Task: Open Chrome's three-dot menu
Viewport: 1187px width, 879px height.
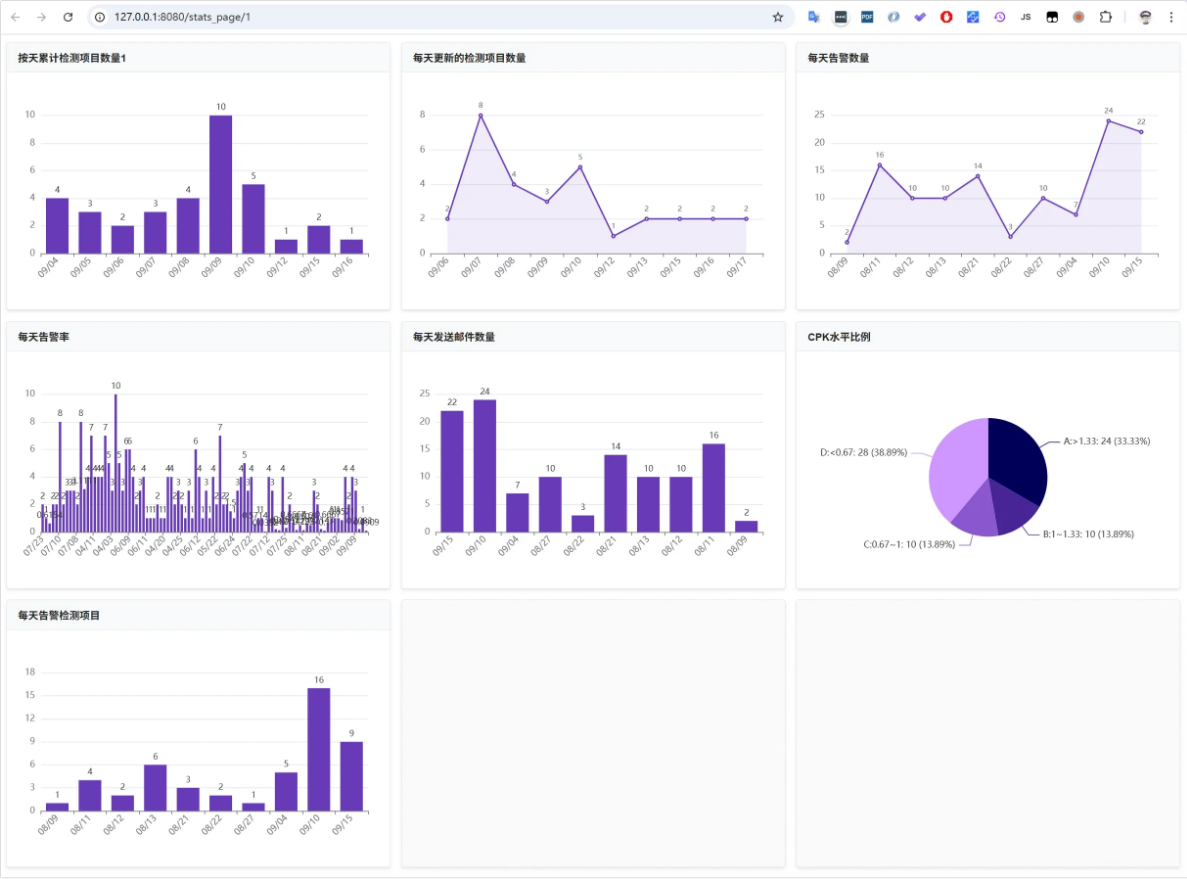Action: [1171, 17]
